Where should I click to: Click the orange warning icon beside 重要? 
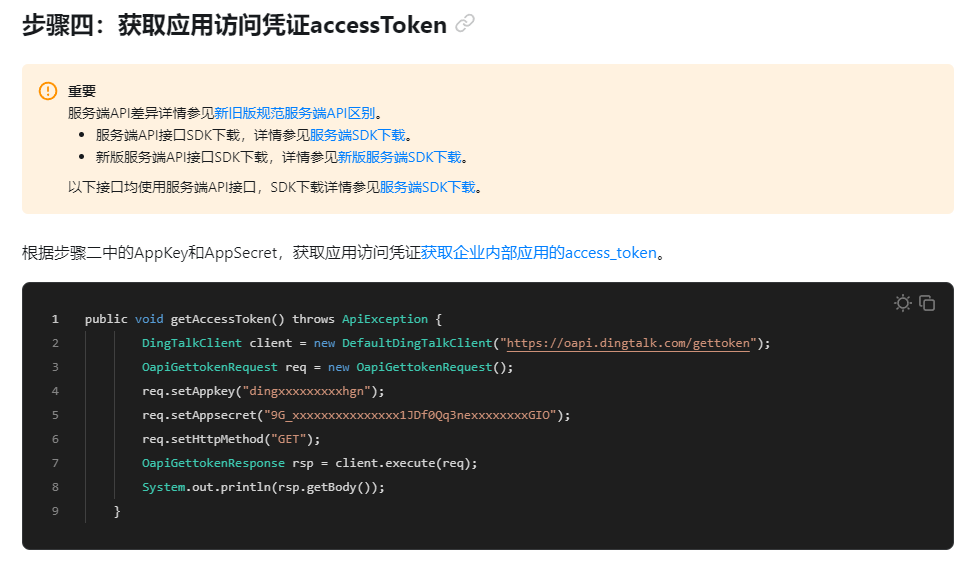(x=48, y=91)
